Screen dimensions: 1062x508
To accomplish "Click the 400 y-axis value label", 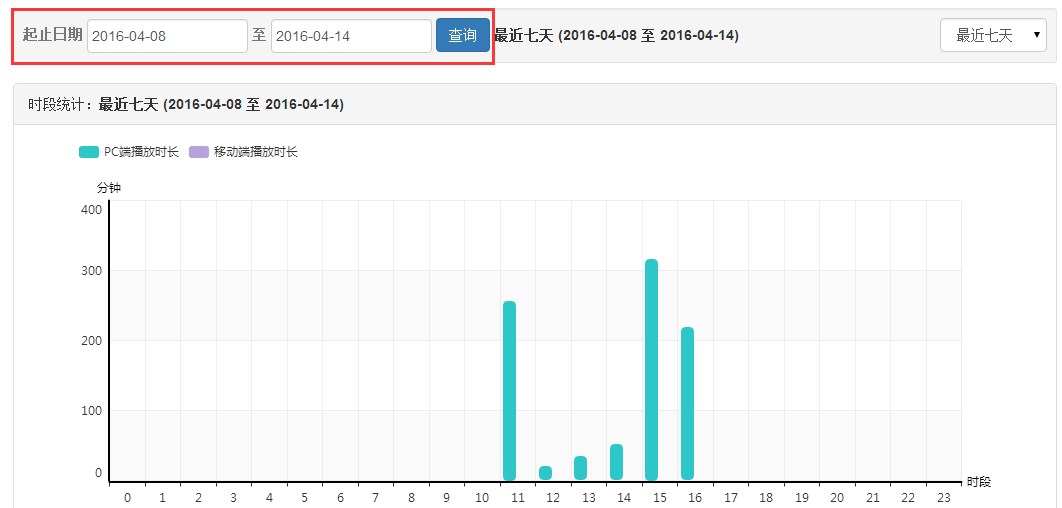I will pyautogui.click(x=91, y=209).
